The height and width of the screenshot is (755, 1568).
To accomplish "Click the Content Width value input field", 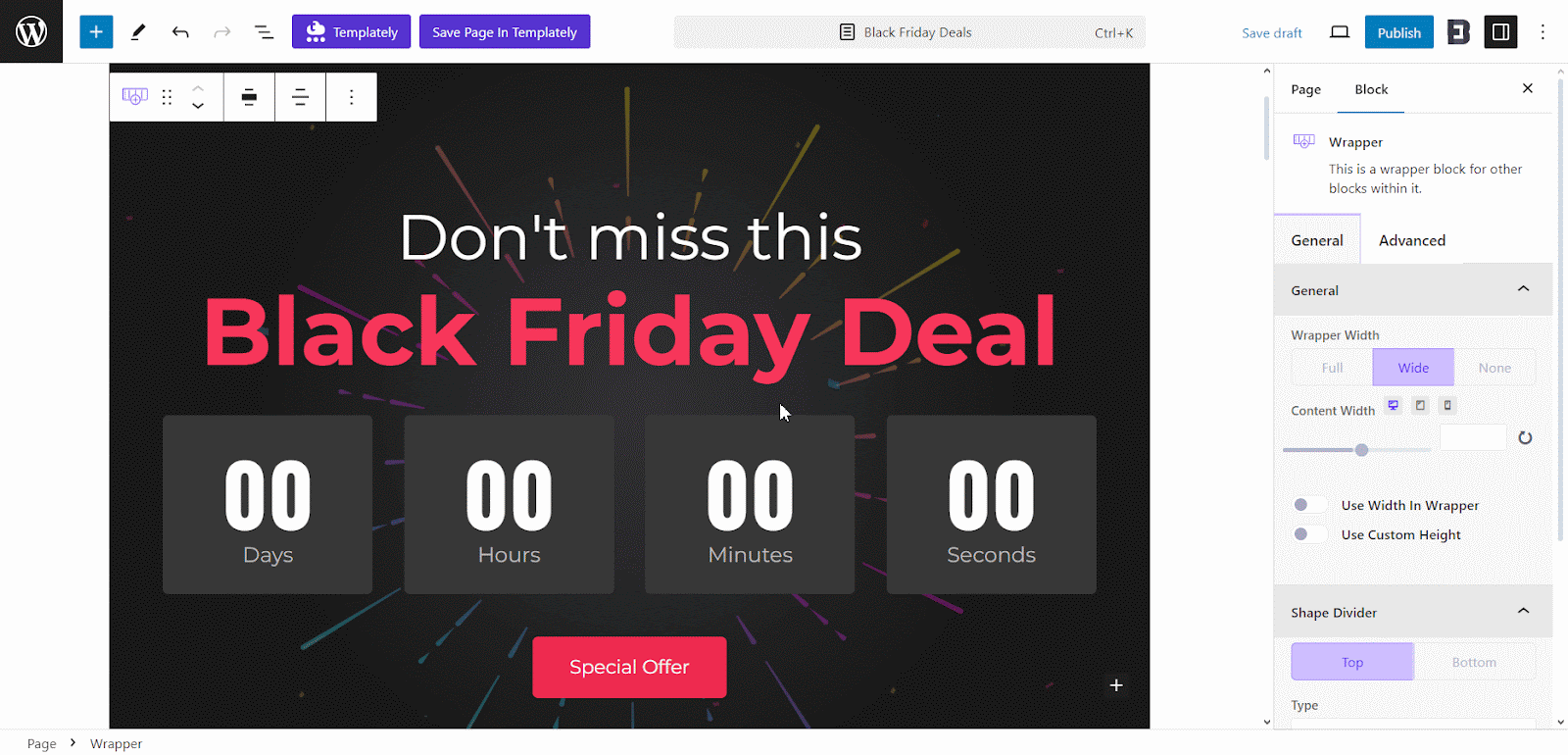I will point(1472,438).
